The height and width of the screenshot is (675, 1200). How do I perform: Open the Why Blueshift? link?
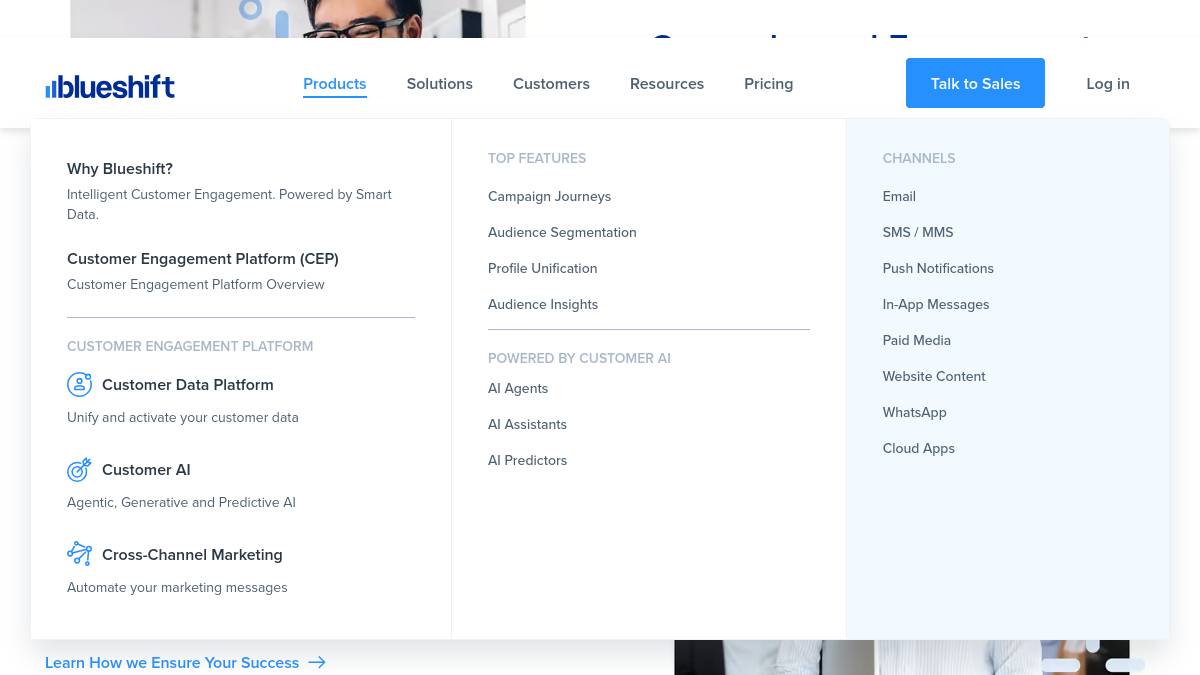click(x=120, y=169)
